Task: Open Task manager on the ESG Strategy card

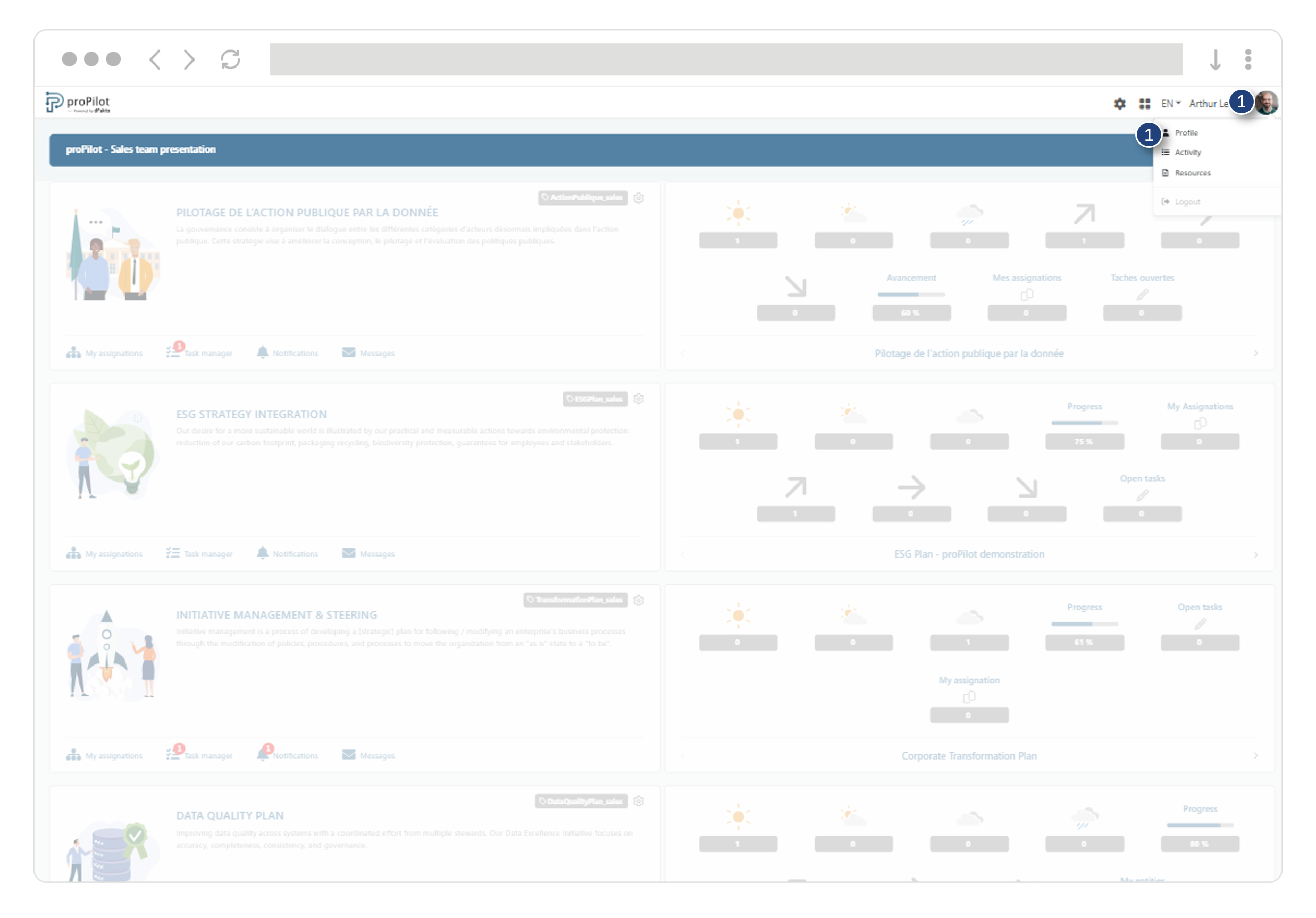Action: tap(199, 553)
